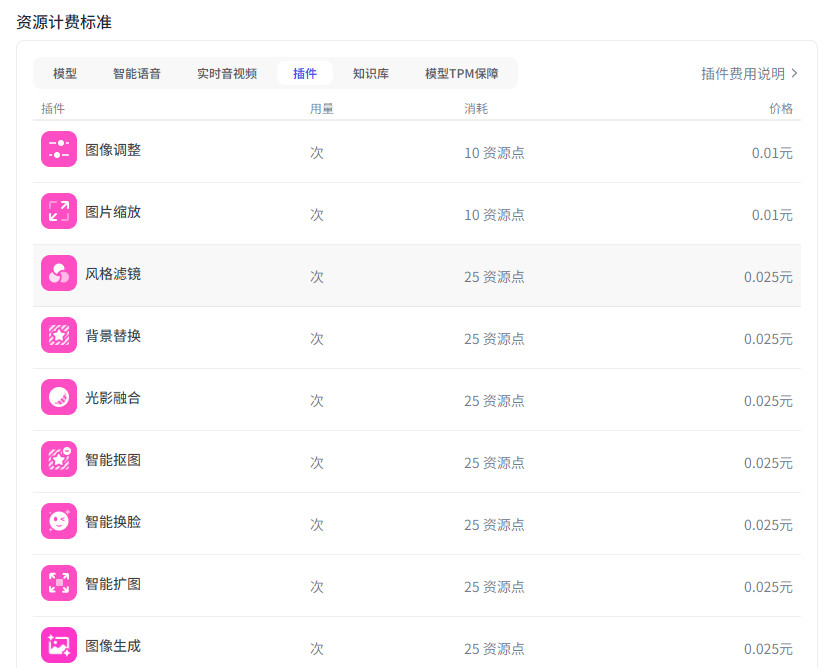Click the 图片缩放 plugin name
The height and width of the screenshot is (668, 832).
113,212
